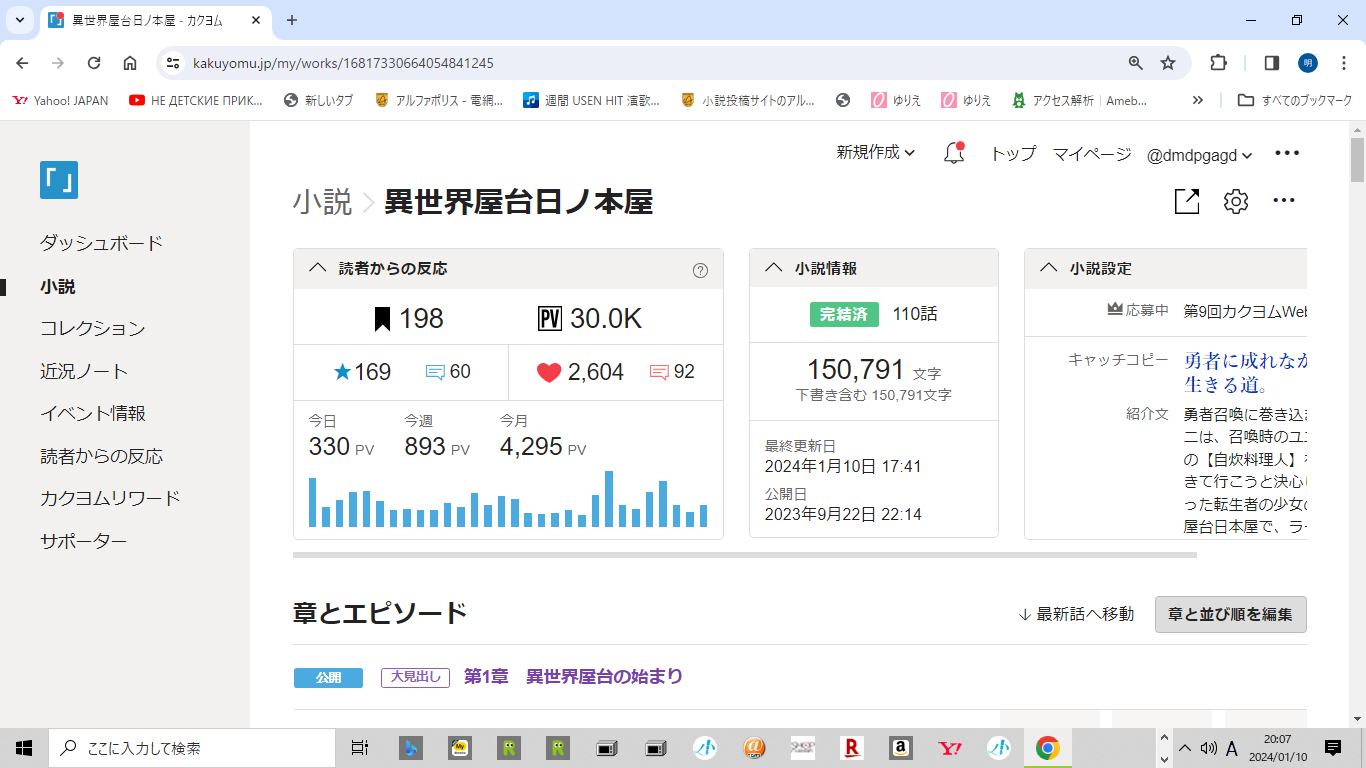Bookmark this page with star icon
This screenshot has width=1366, height=768.
pos(1167,63)
